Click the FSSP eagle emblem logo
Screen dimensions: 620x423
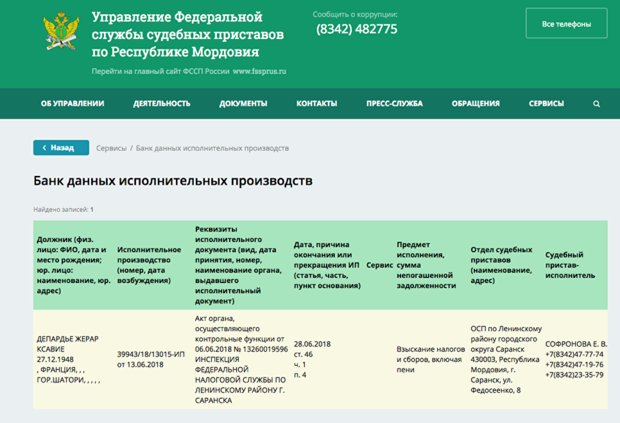(x=61, y=32)
